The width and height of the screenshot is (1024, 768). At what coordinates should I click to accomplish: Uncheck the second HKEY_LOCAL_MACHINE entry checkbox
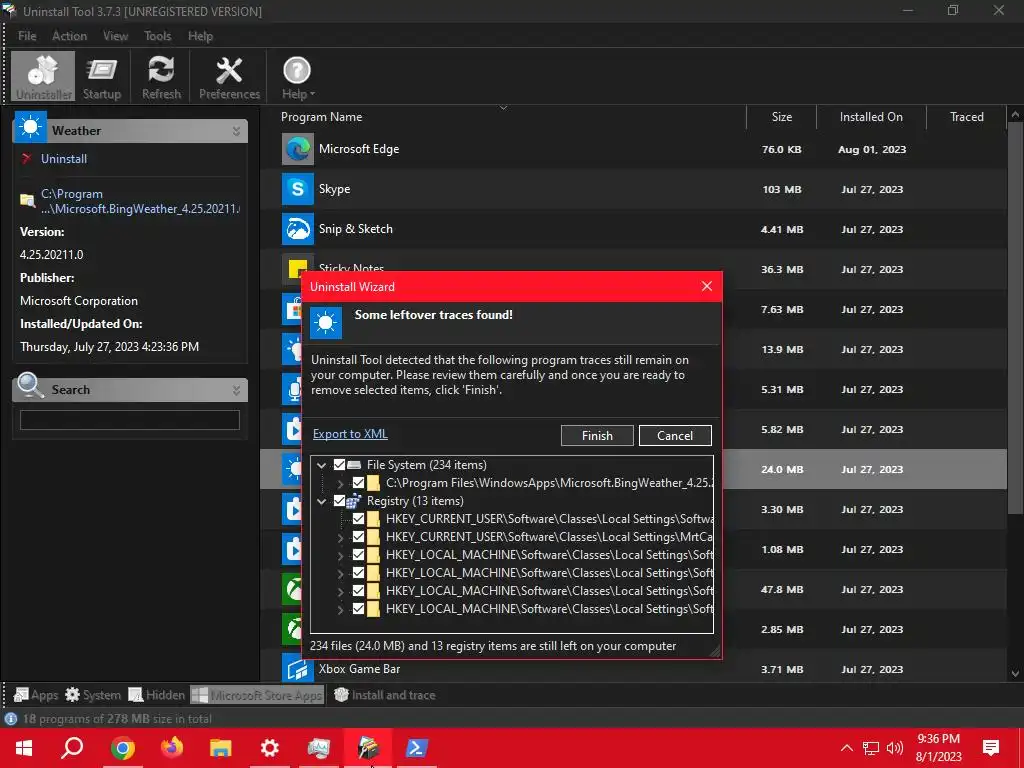click(359, 573)
